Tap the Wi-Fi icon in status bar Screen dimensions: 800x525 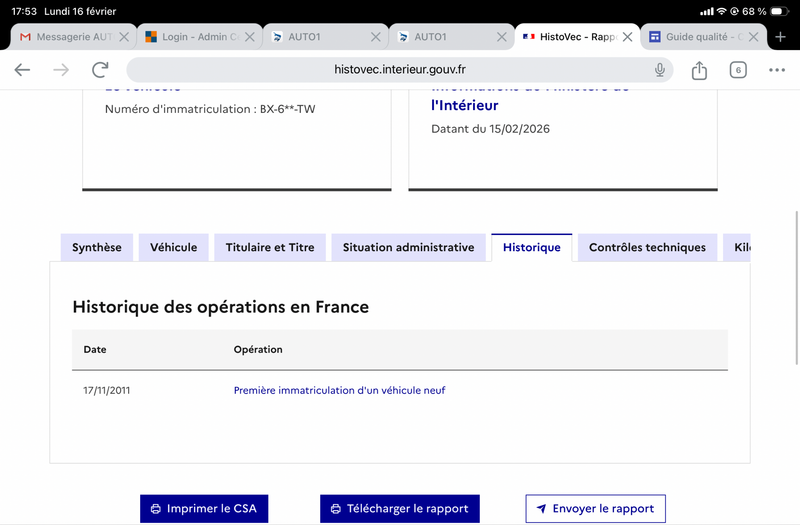click(721, 11)
